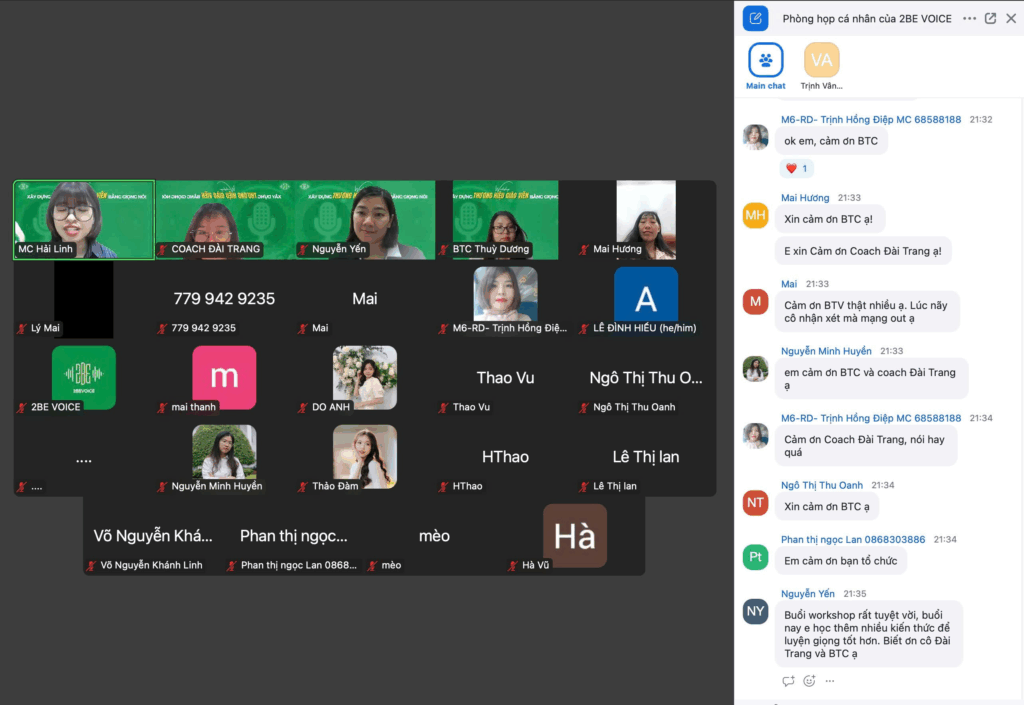Close the chat side panel
Image resolution: width=1024 pixels, height=705 pixels.
(1011, 18)
